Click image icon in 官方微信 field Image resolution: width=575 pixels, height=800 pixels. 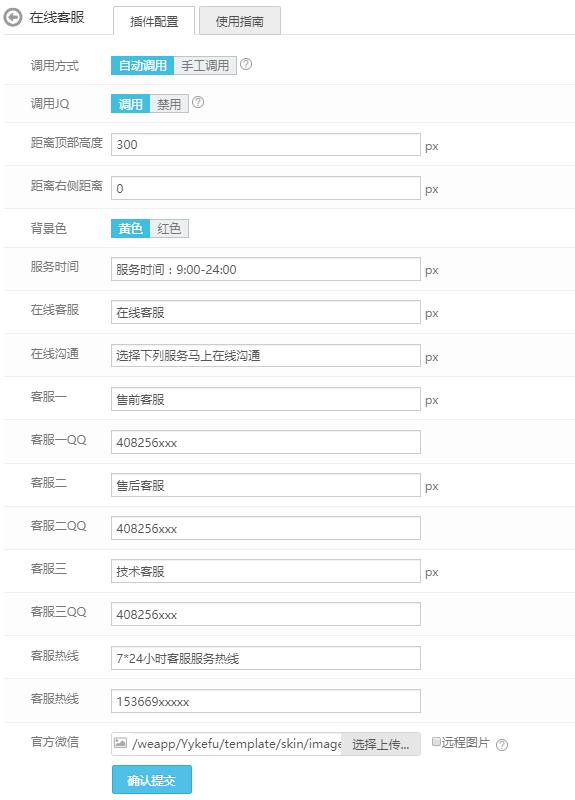pos(120,743)
